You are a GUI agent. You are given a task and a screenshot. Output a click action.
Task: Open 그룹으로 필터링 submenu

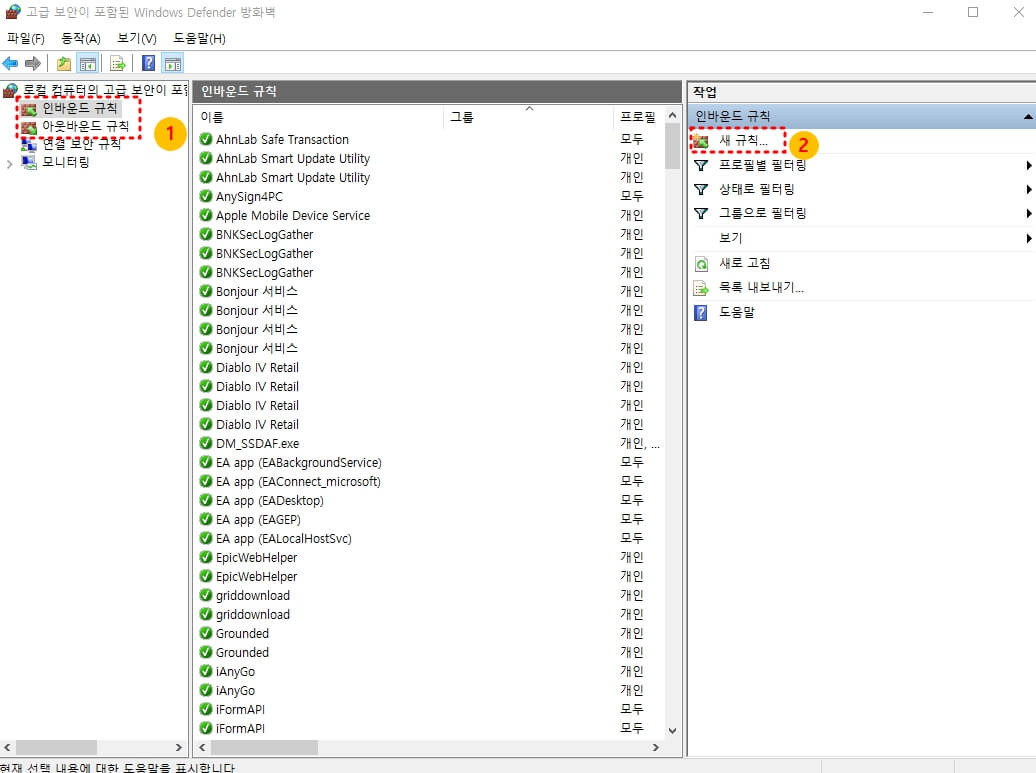762,213
